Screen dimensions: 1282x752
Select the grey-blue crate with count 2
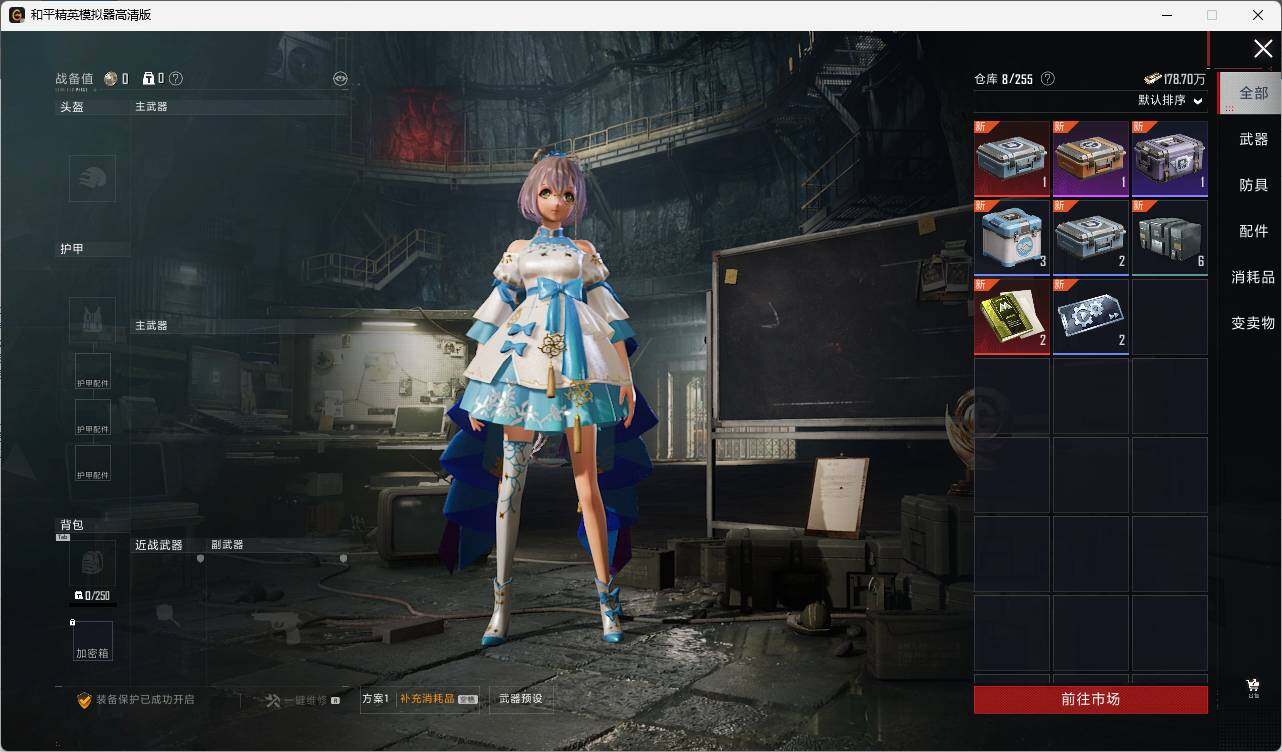point(1090,237)
